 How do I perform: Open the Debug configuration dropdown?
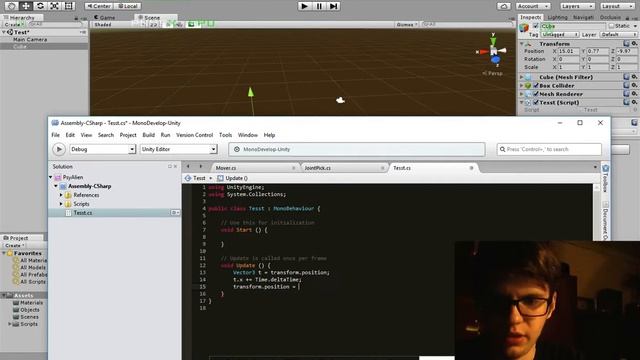102,149
